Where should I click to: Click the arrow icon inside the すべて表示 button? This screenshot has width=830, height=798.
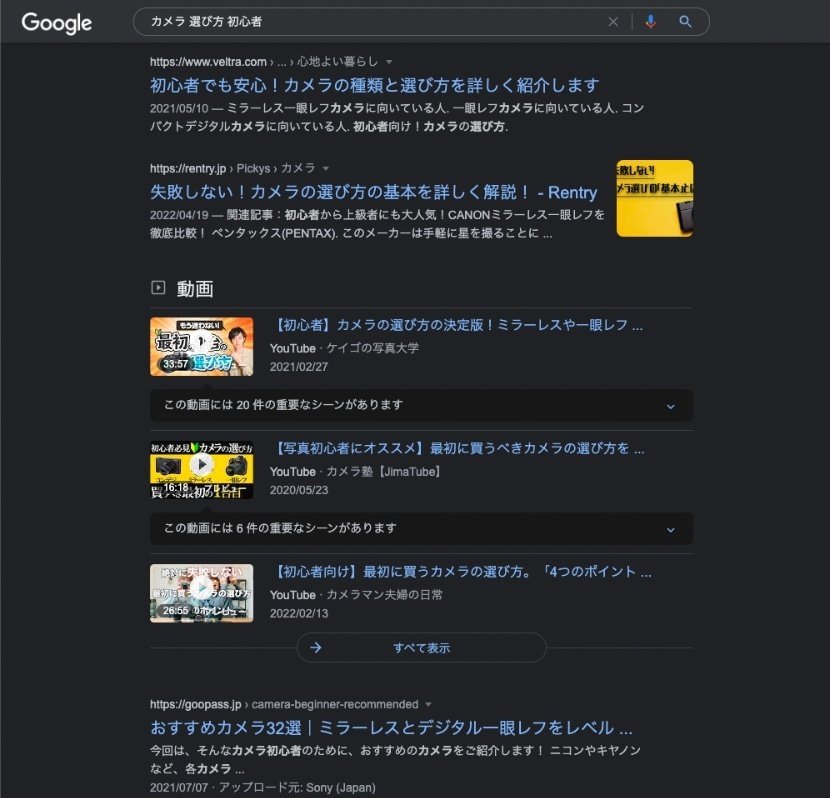coord(316,647)
